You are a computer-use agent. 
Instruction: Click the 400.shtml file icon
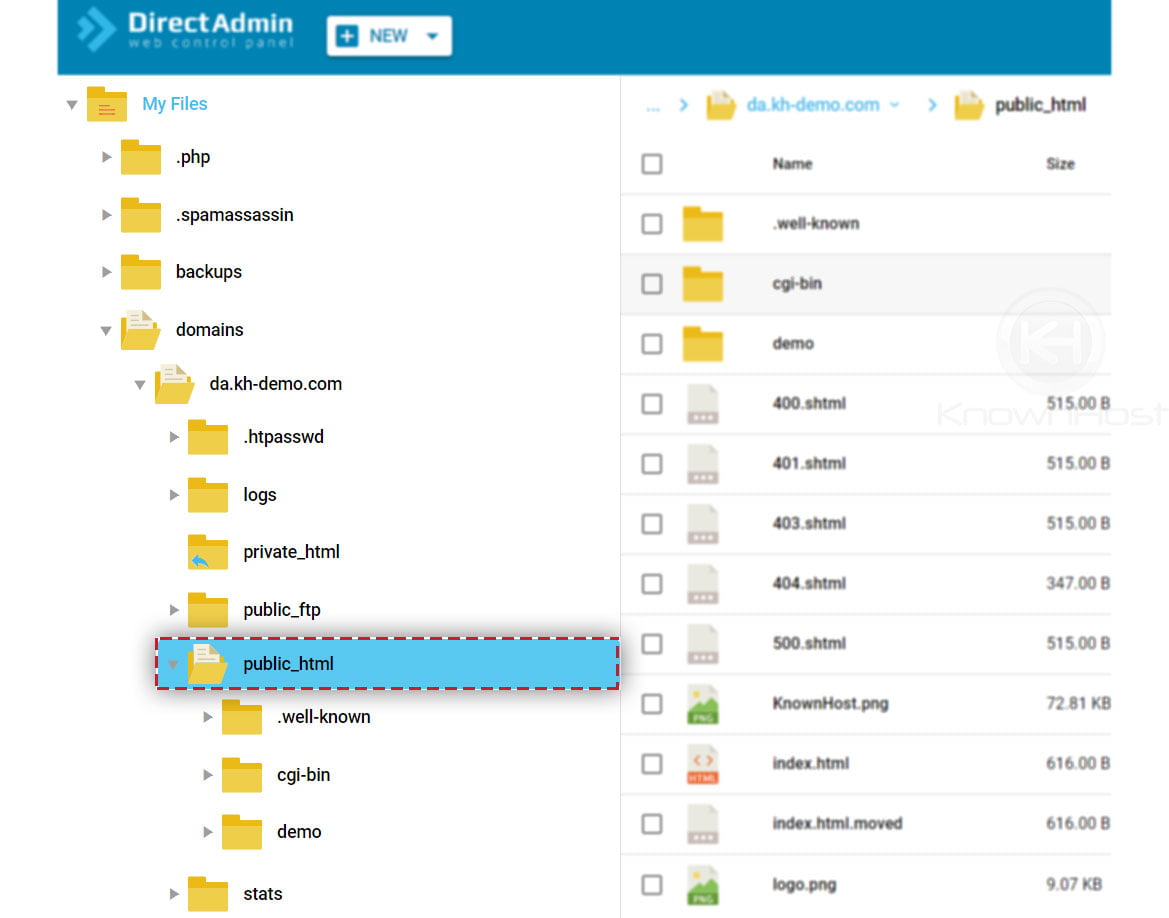click(x=701, y=403)
